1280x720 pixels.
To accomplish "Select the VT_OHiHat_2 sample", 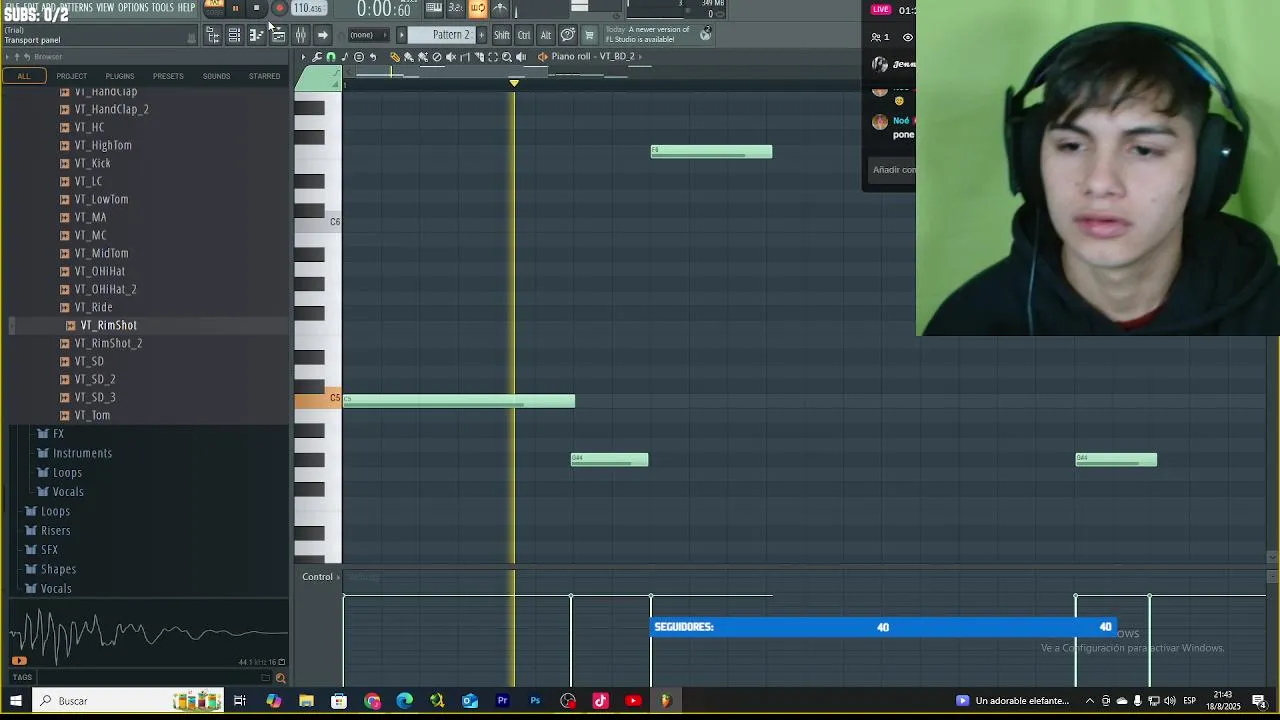I will 105,289.
